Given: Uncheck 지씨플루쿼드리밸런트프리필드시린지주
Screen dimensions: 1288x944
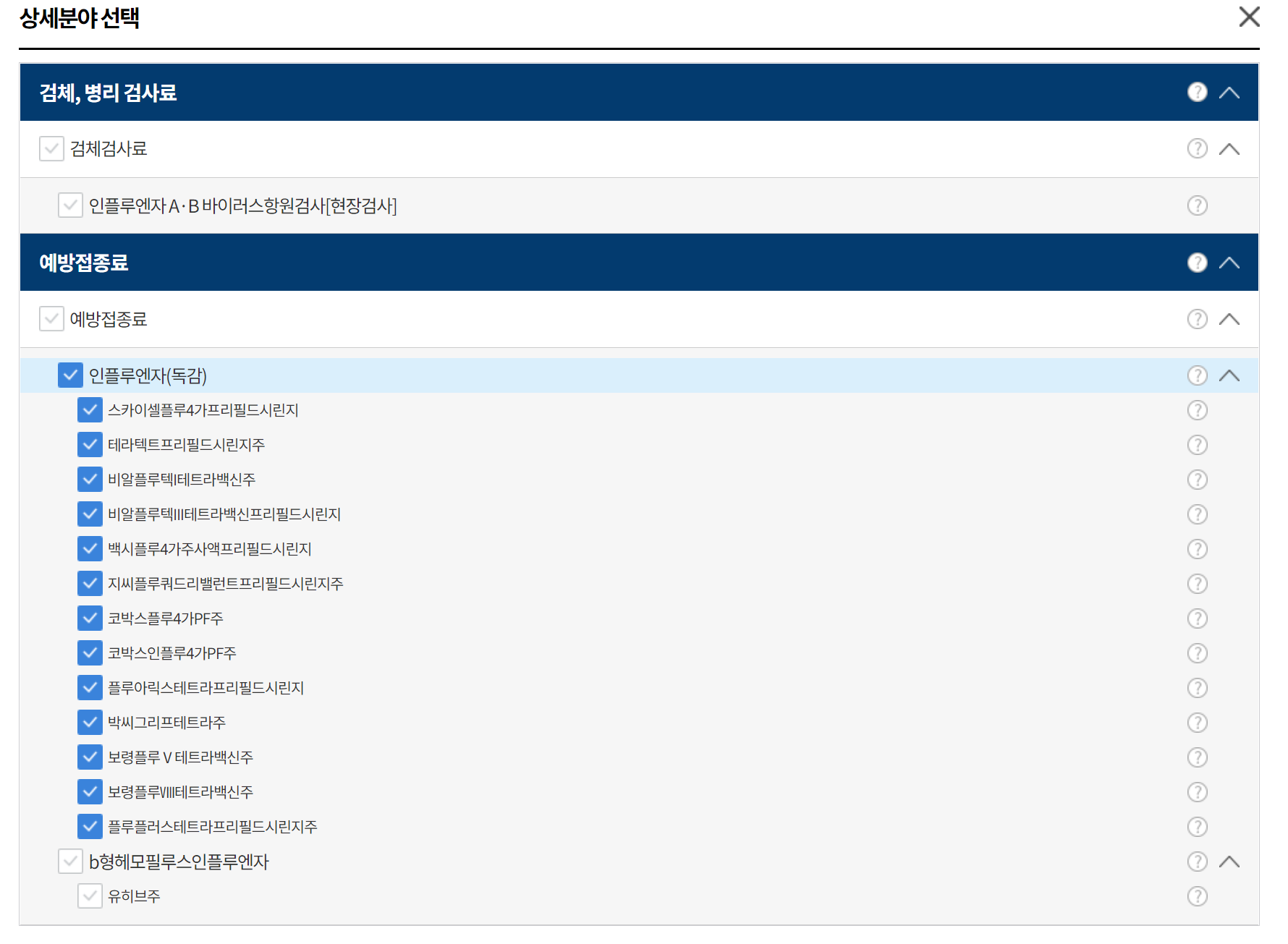Looking at the screenshot, I should point(90,583).
